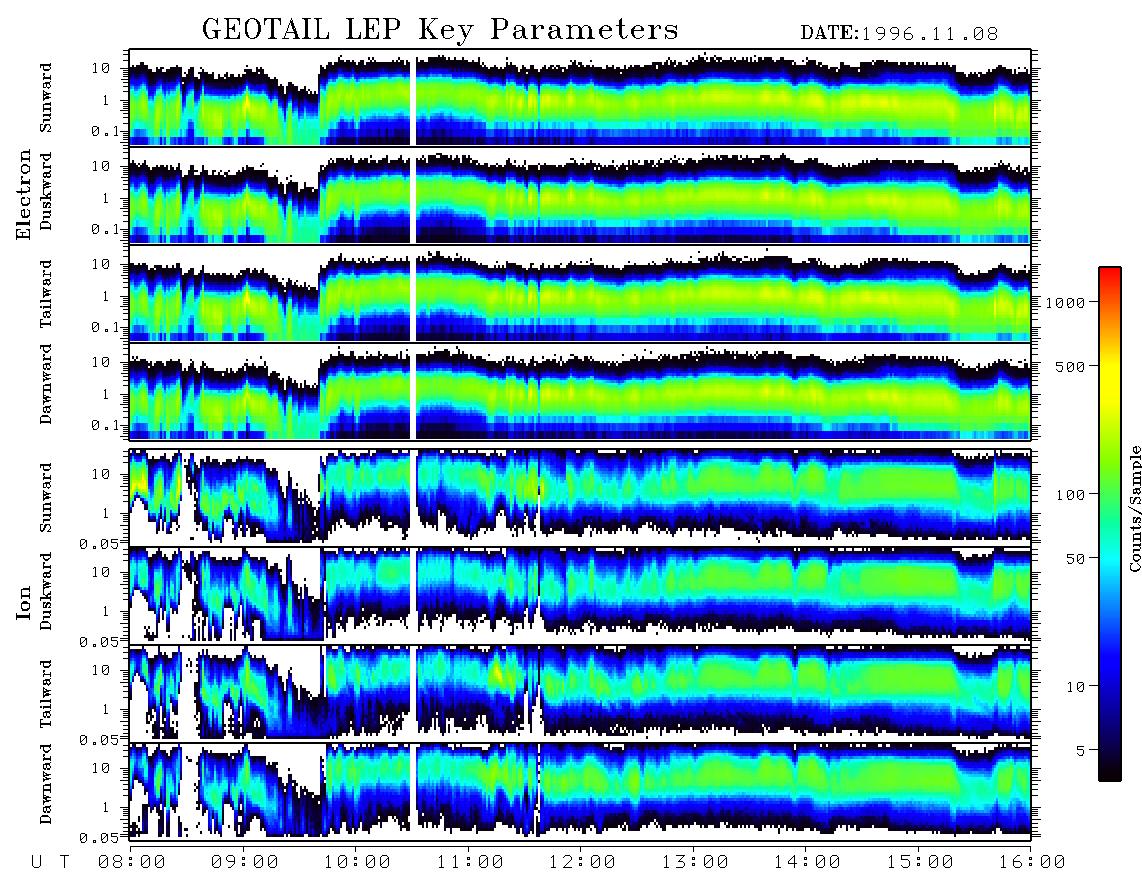The width and height of the screenshot is (1142, 880).
Task: Click the "GEOTAIL LEP Key Parameters" title
Action: (440, 31)
